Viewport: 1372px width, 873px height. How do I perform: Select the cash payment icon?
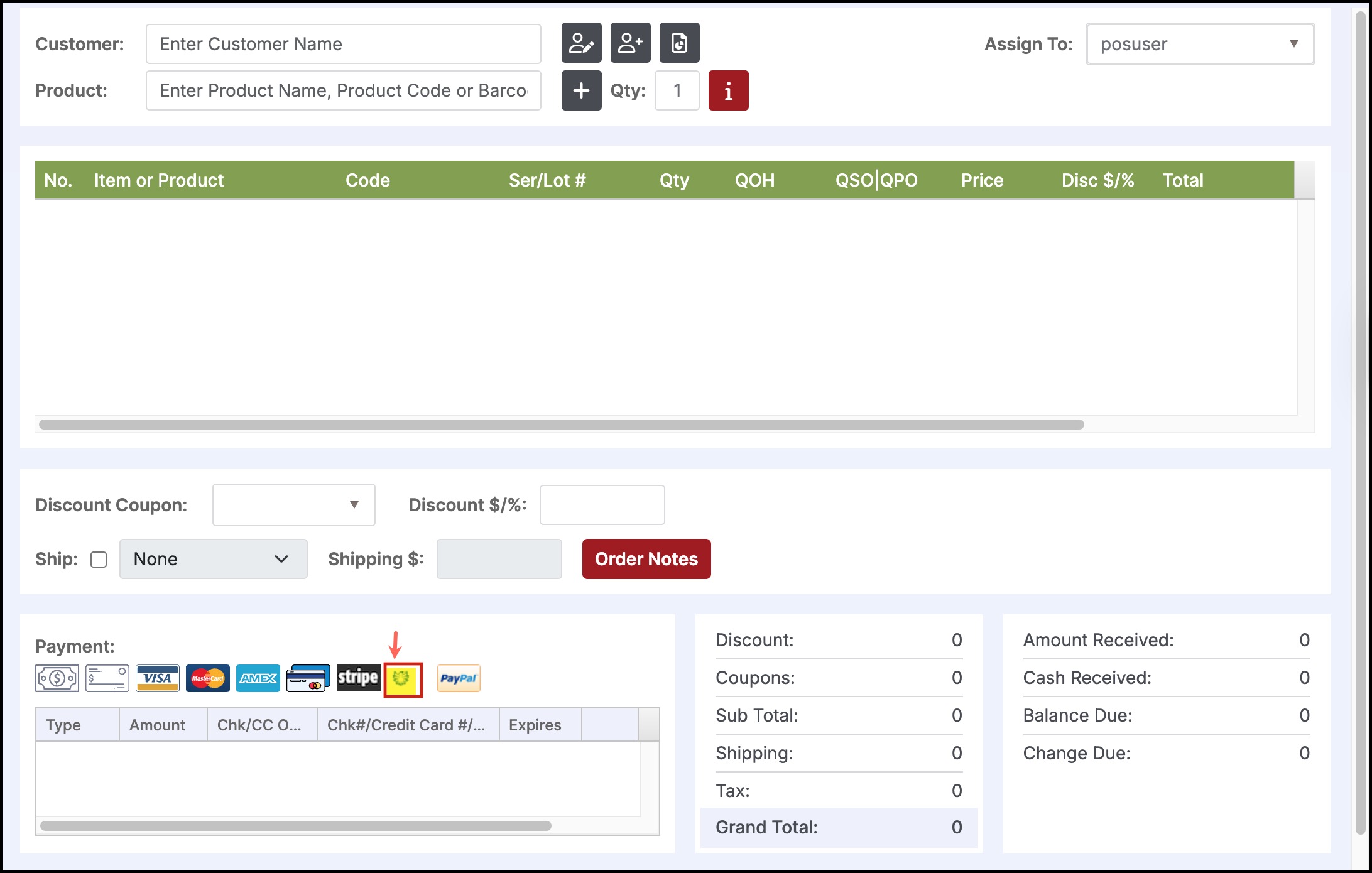(x=57, y=678)
